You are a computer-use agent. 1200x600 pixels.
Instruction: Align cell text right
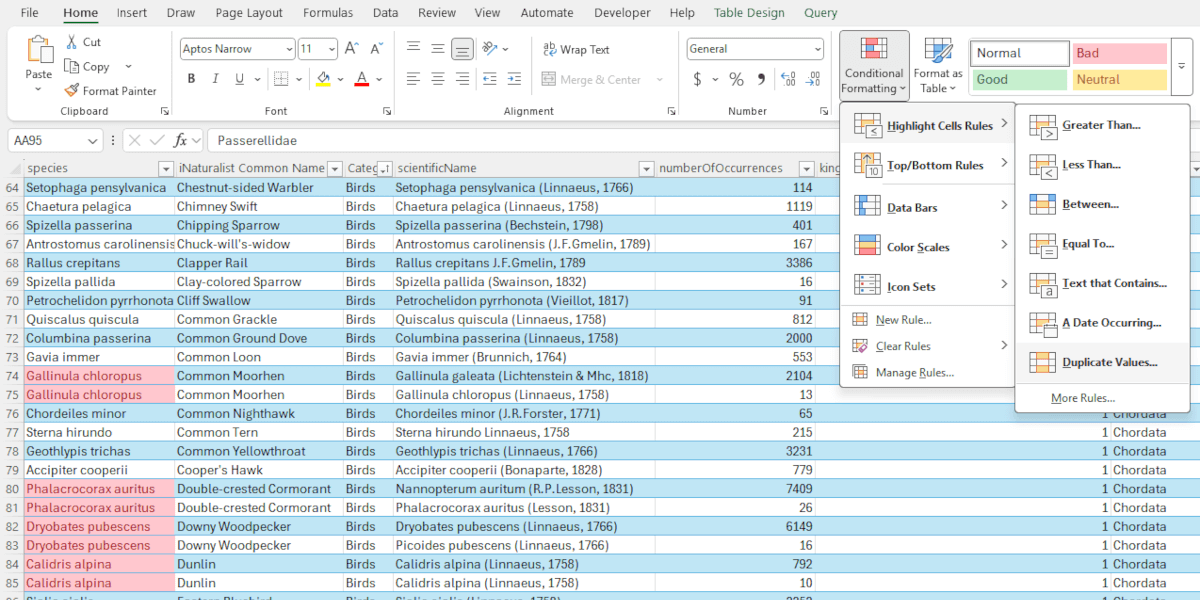(x=462, y=79)
